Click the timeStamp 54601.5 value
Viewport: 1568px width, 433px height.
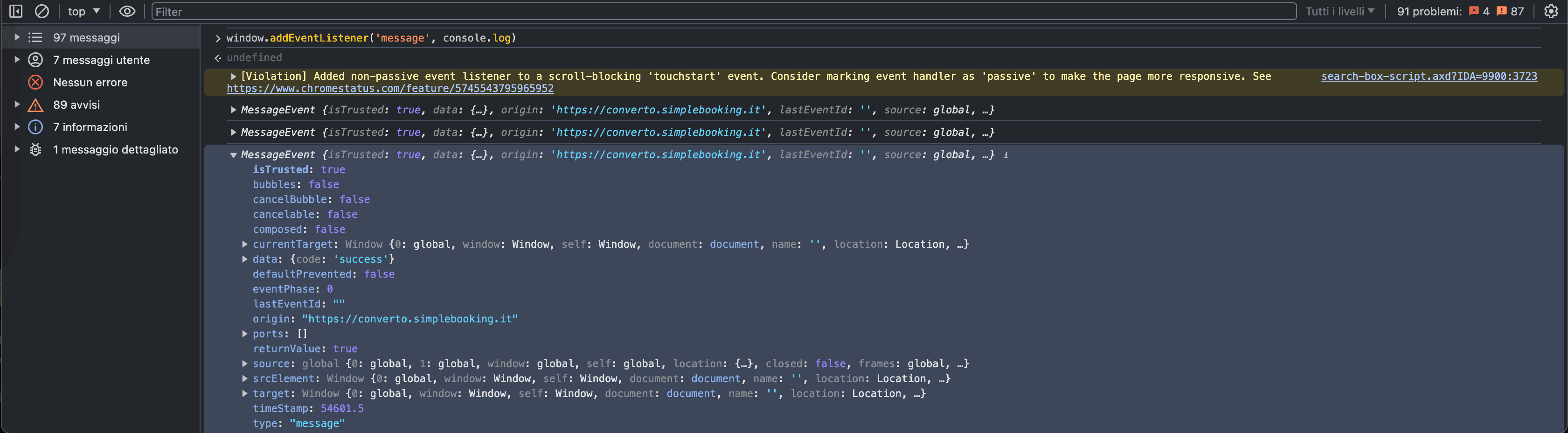tap(342, 408)
